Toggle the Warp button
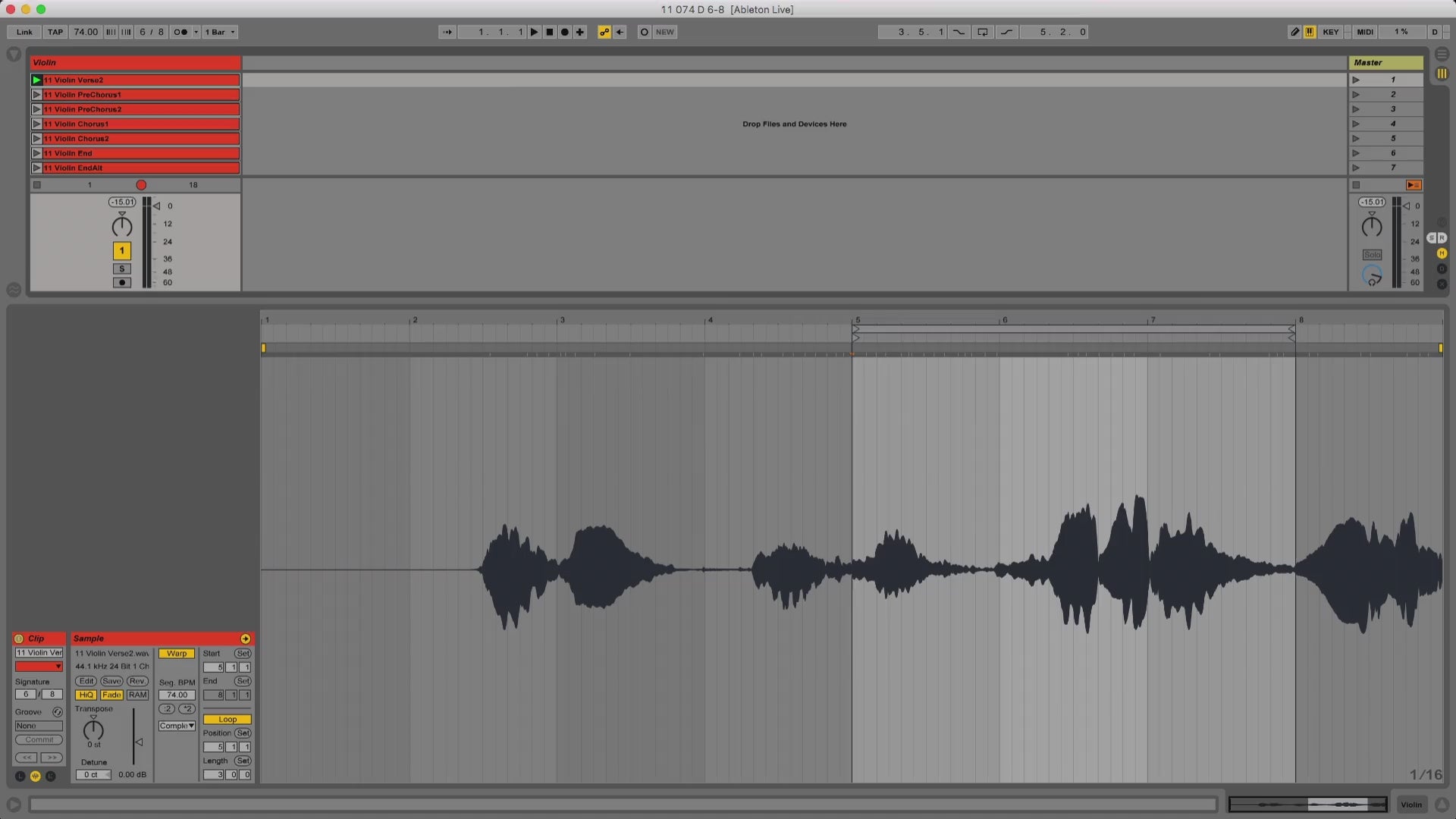Screen dimensions: 1456x819 tap(177, 654)
